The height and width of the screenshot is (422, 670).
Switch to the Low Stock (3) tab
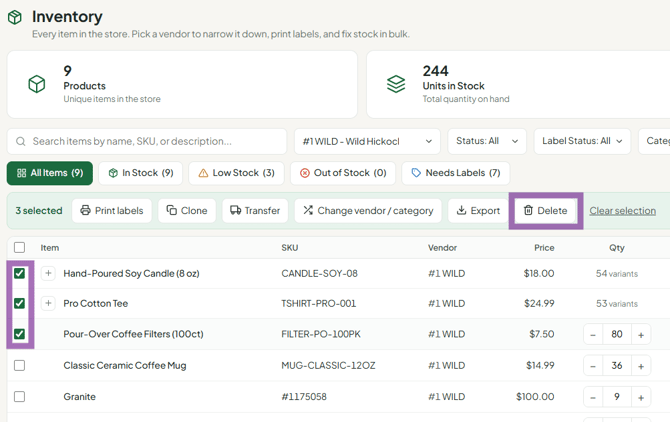pos(236,173)
